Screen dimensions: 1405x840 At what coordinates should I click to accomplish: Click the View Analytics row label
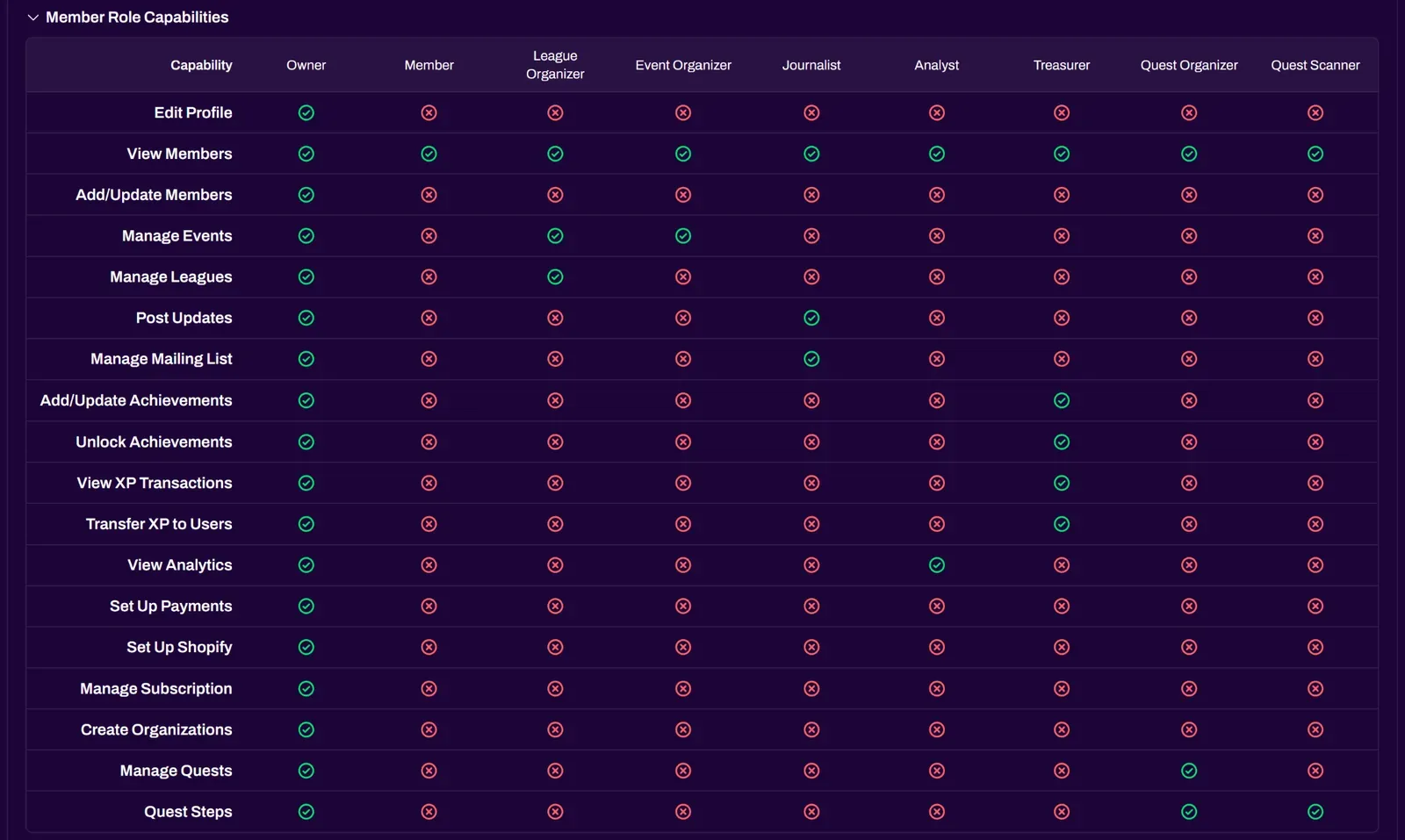[x=180, y=565]
